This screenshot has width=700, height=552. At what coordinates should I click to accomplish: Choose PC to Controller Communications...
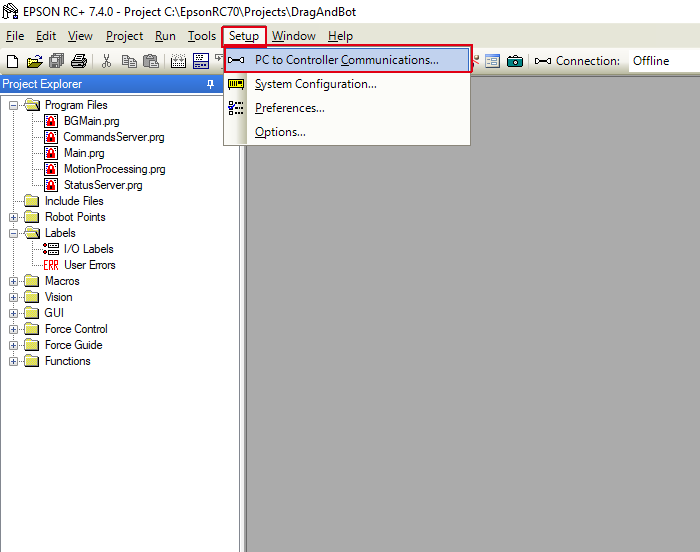coord(347,60)
